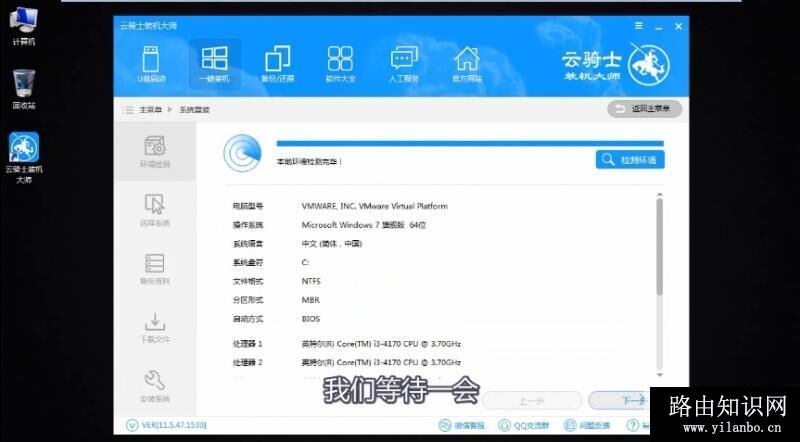Image resolution: width=800 pixels, height=442 pixels.
Task: Open the QQ交流群 link
Action: pos(524,425)
